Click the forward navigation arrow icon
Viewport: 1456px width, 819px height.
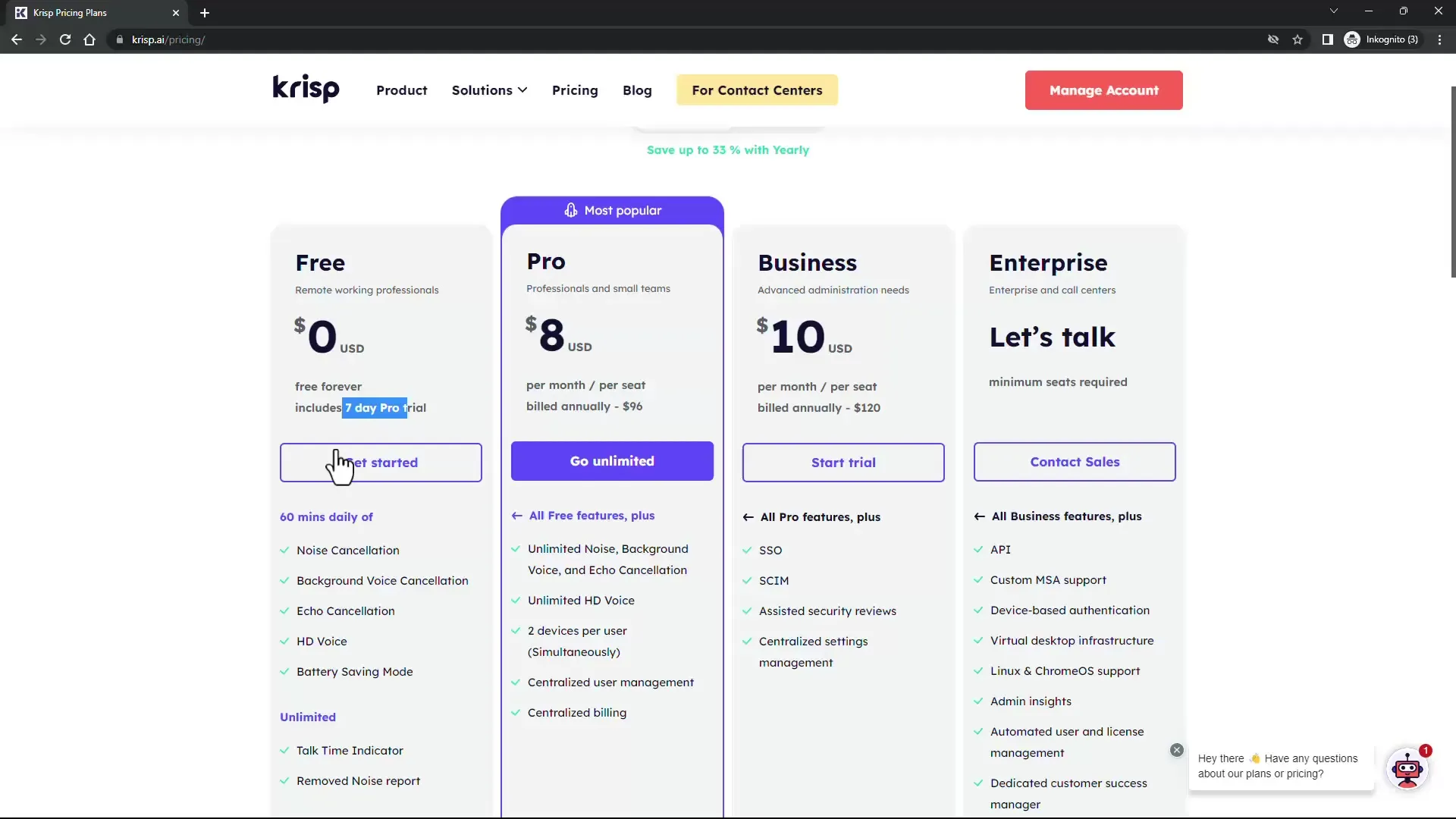pos(40,39)
